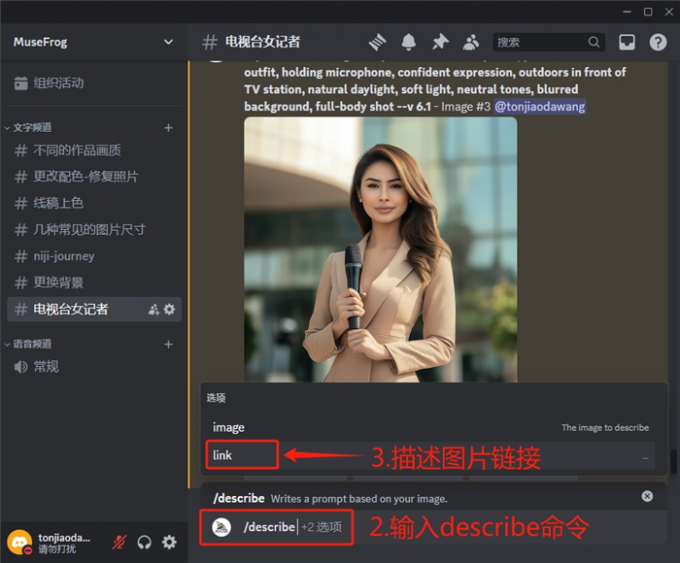Minimize the Discord window
This screenshot has height=563, width=680.
coord(627,12)
